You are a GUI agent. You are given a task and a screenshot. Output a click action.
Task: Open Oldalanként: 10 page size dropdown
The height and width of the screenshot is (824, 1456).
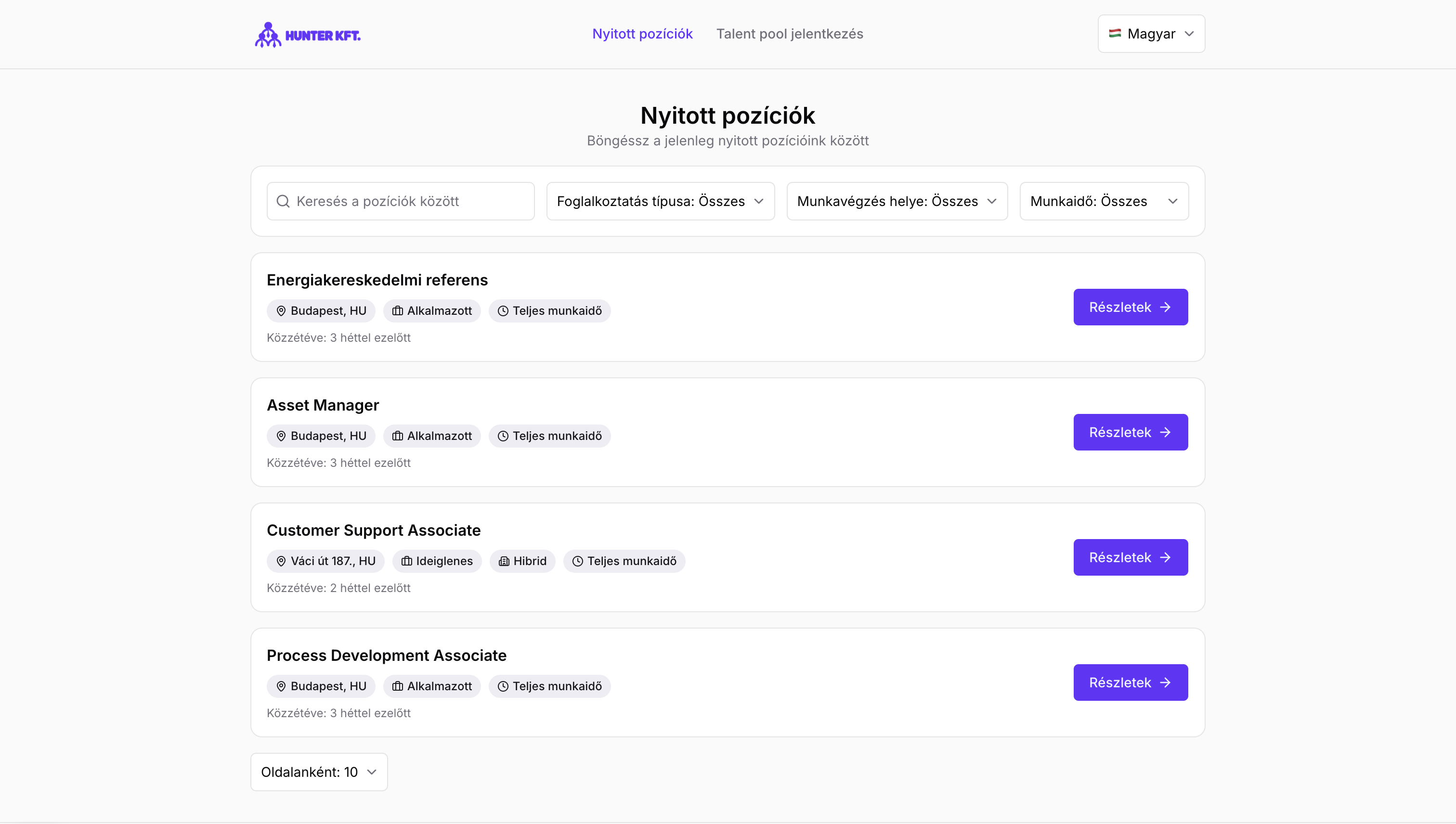[x=319, y=772]
